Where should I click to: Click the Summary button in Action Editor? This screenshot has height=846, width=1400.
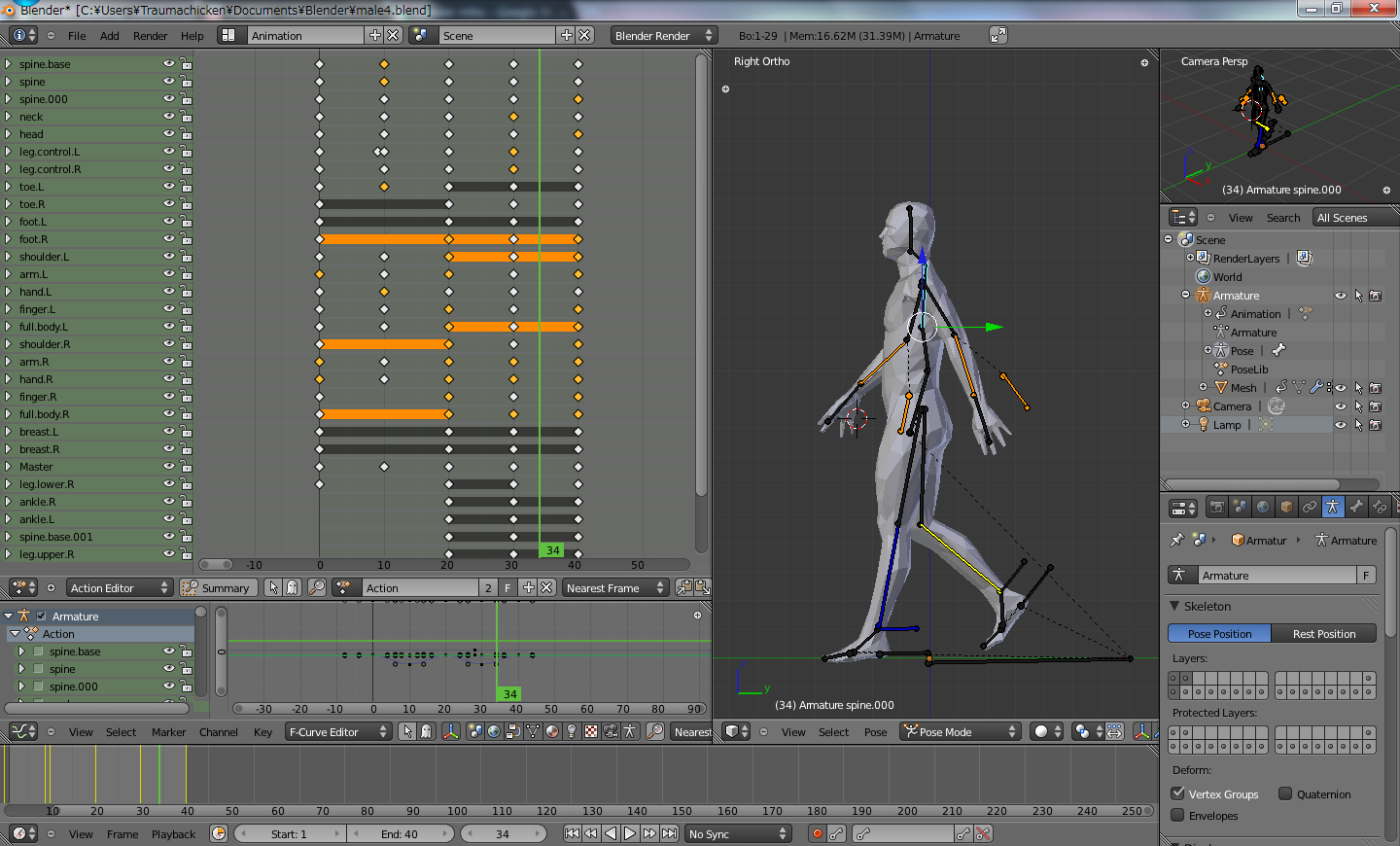[x=219, y=587]
